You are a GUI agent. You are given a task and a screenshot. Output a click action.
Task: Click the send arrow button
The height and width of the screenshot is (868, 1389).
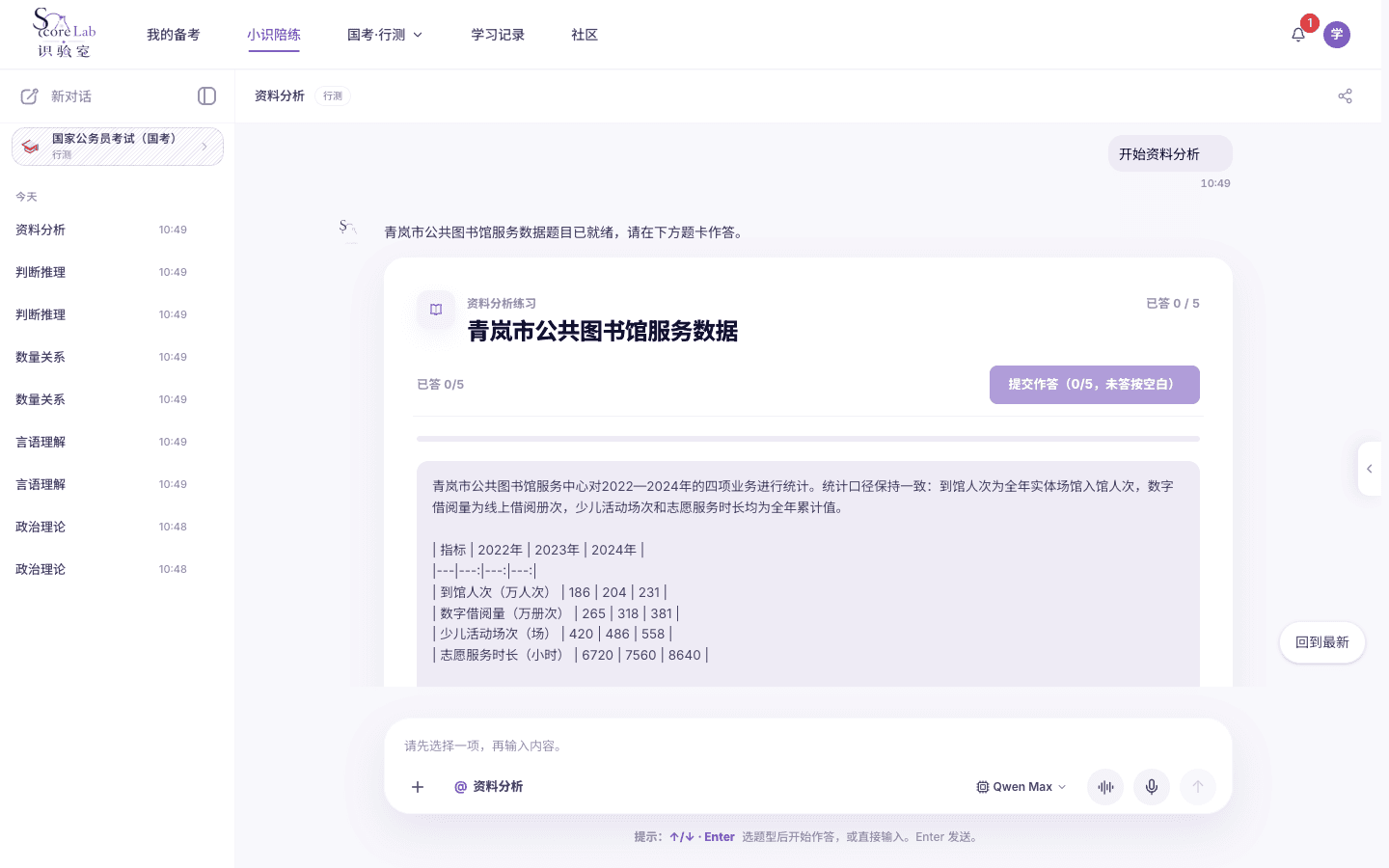(x=1198, y=787)
